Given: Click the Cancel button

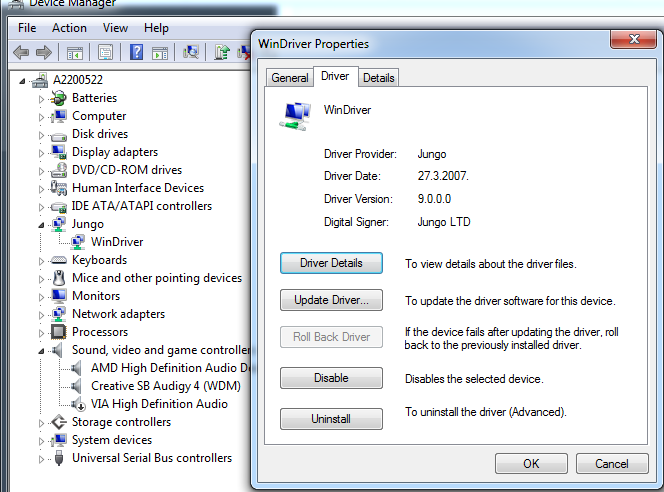Looking at the screenshot, I should 612,464.
